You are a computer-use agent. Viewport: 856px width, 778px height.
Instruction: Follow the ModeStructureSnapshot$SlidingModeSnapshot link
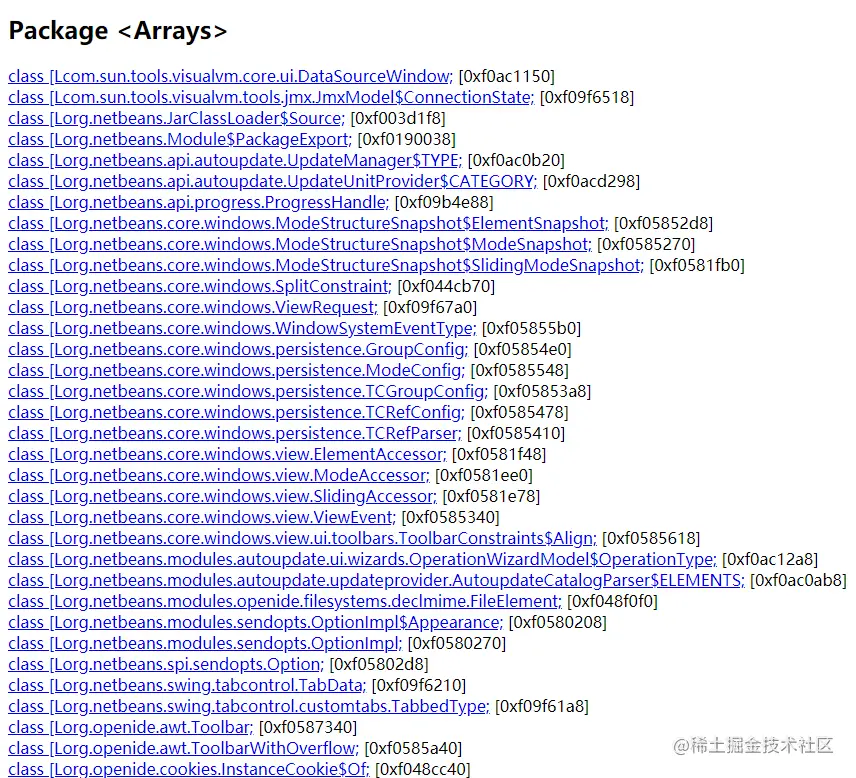click(x=326, y=265)
